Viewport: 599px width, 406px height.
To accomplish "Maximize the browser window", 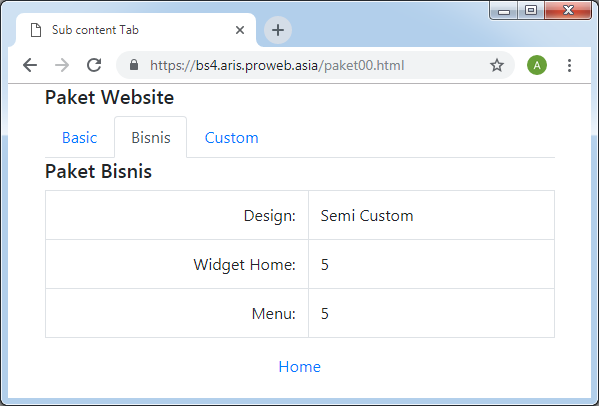I will pos(531,10).
